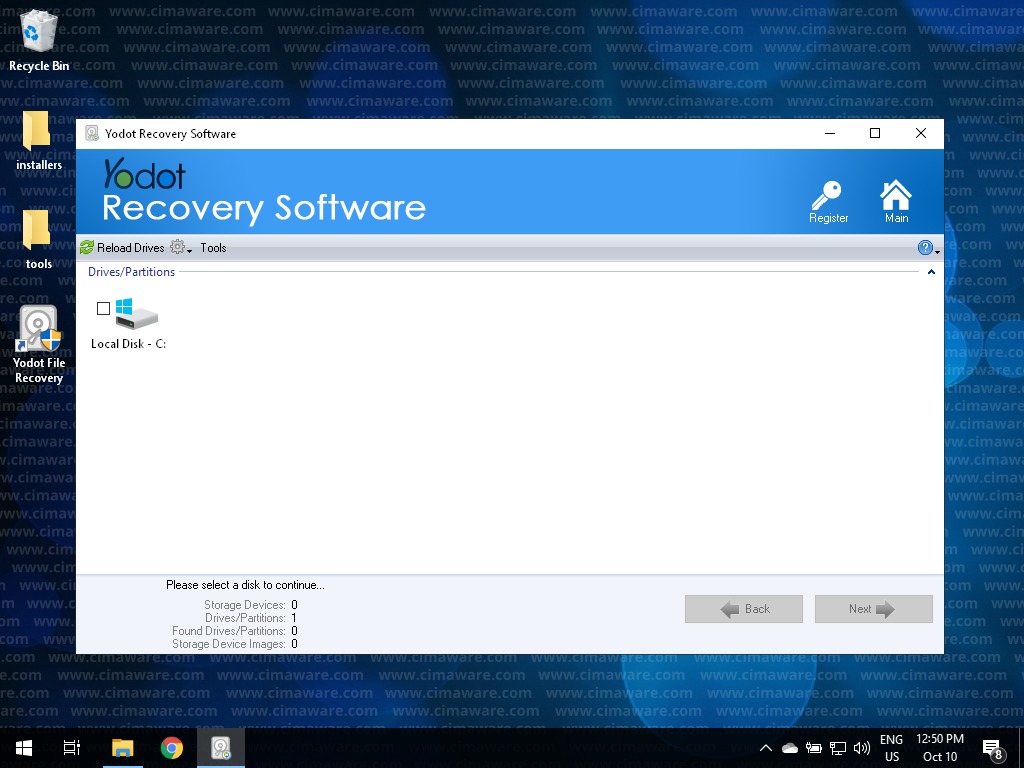Go to the Main home screen
1024x768 pixels.
click(x=895, y=202)
